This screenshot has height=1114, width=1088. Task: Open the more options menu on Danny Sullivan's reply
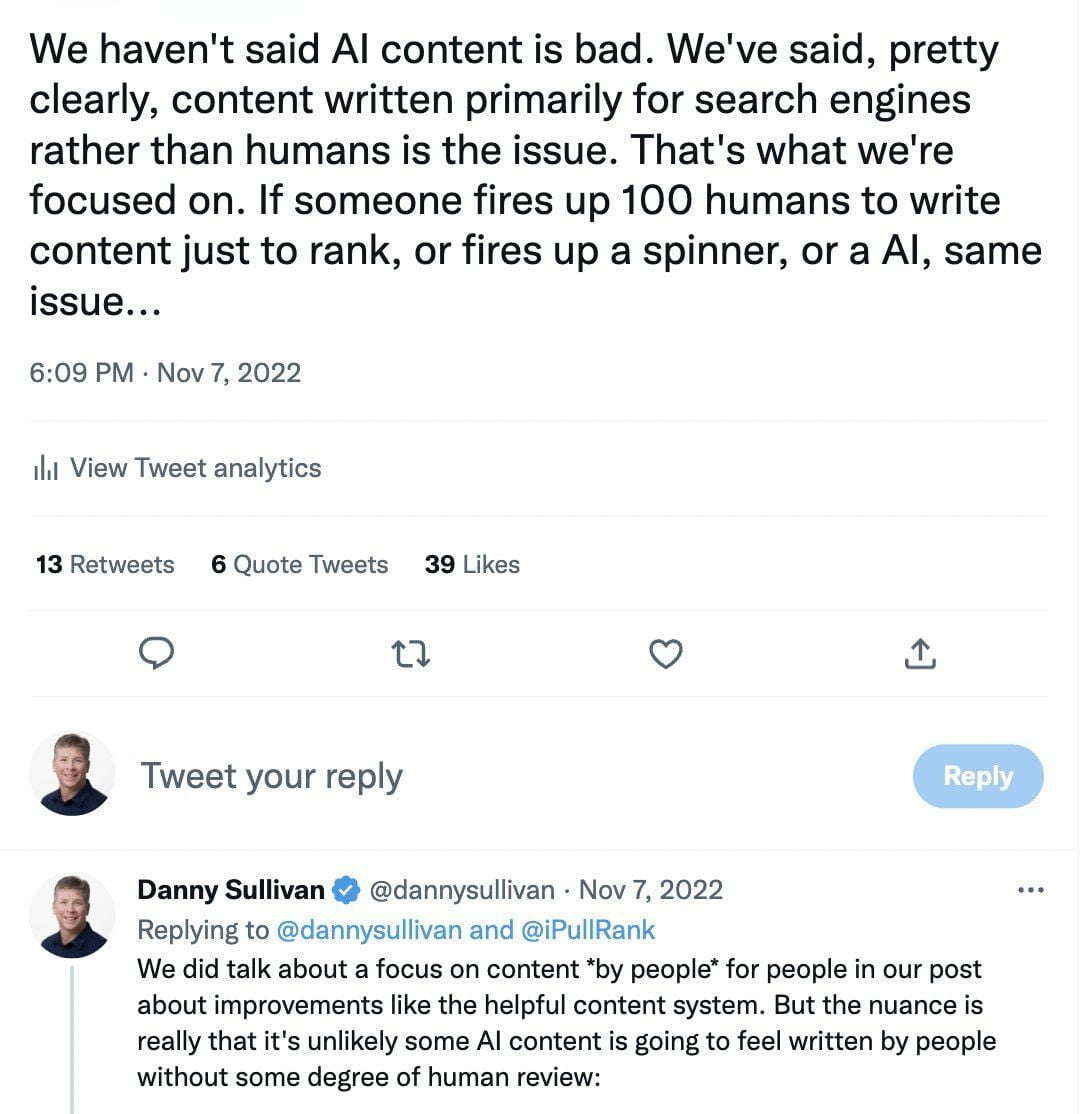click(x=1032, y=889)
